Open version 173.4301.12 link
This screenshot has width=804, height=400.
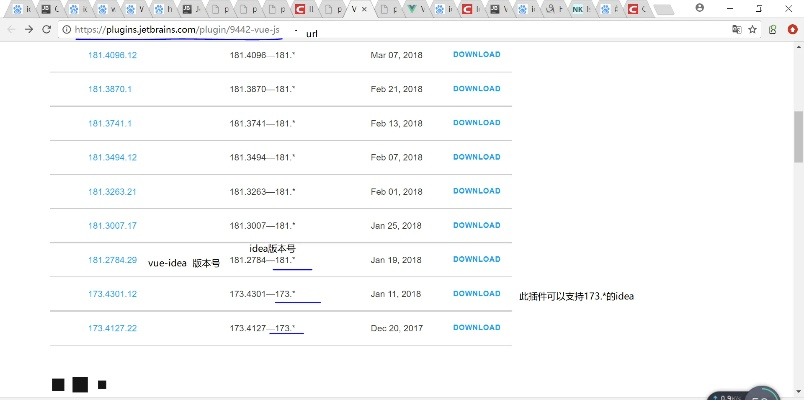pos(112,294)
